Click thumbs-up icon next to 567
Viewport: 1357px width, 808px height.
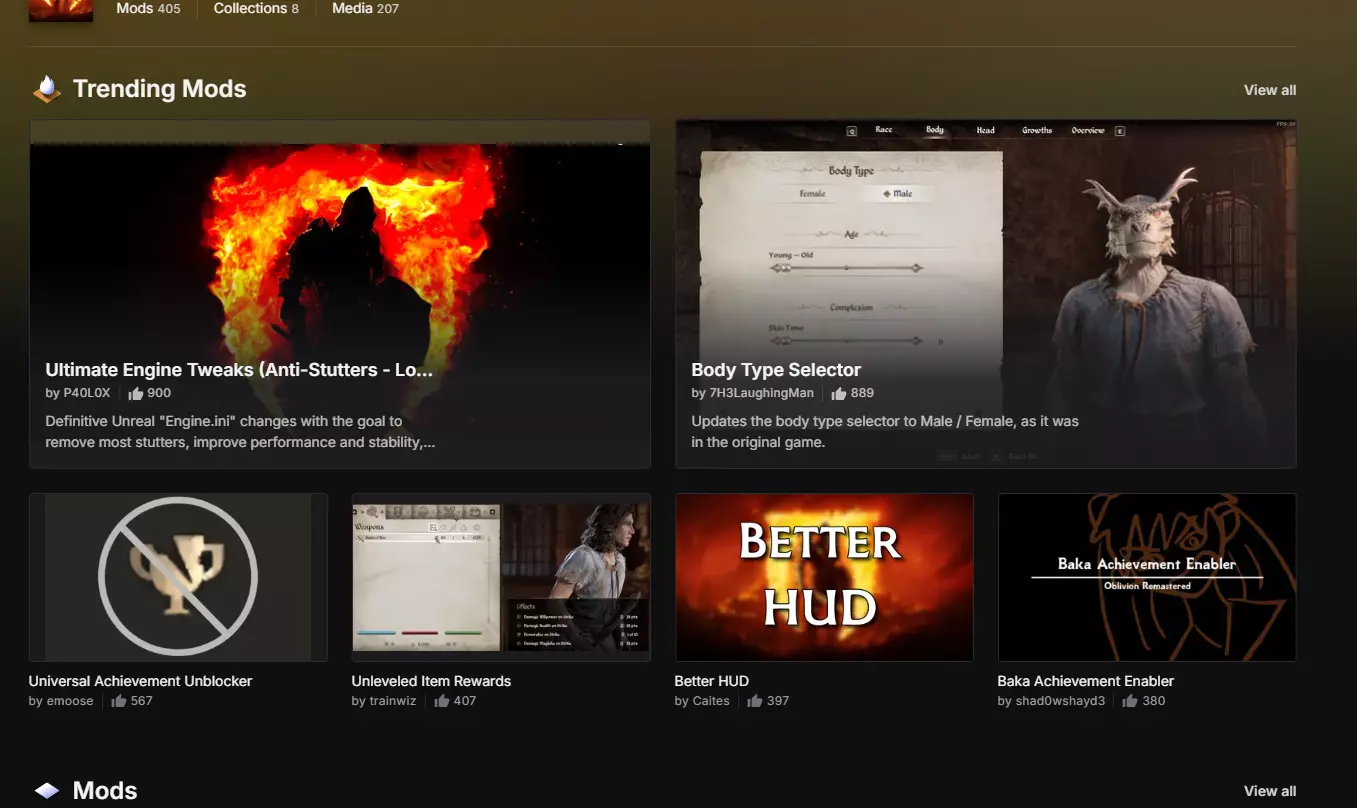119,701
